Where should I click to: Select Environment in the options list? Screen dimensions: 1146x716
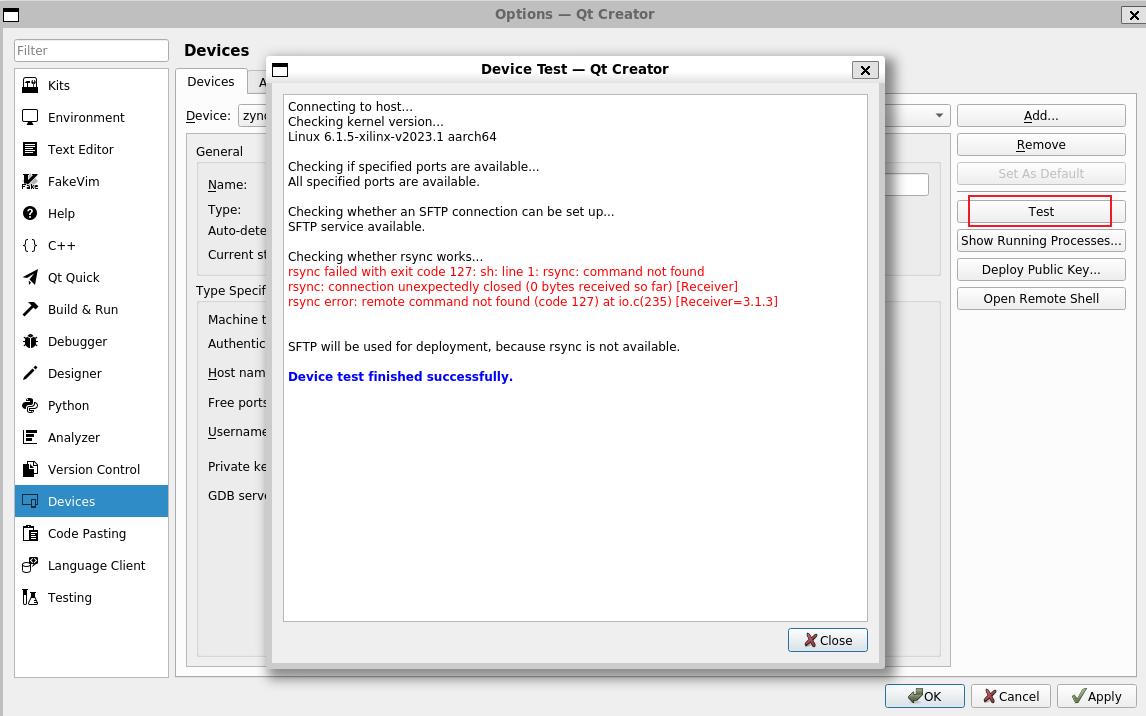(x=91, y=118)
